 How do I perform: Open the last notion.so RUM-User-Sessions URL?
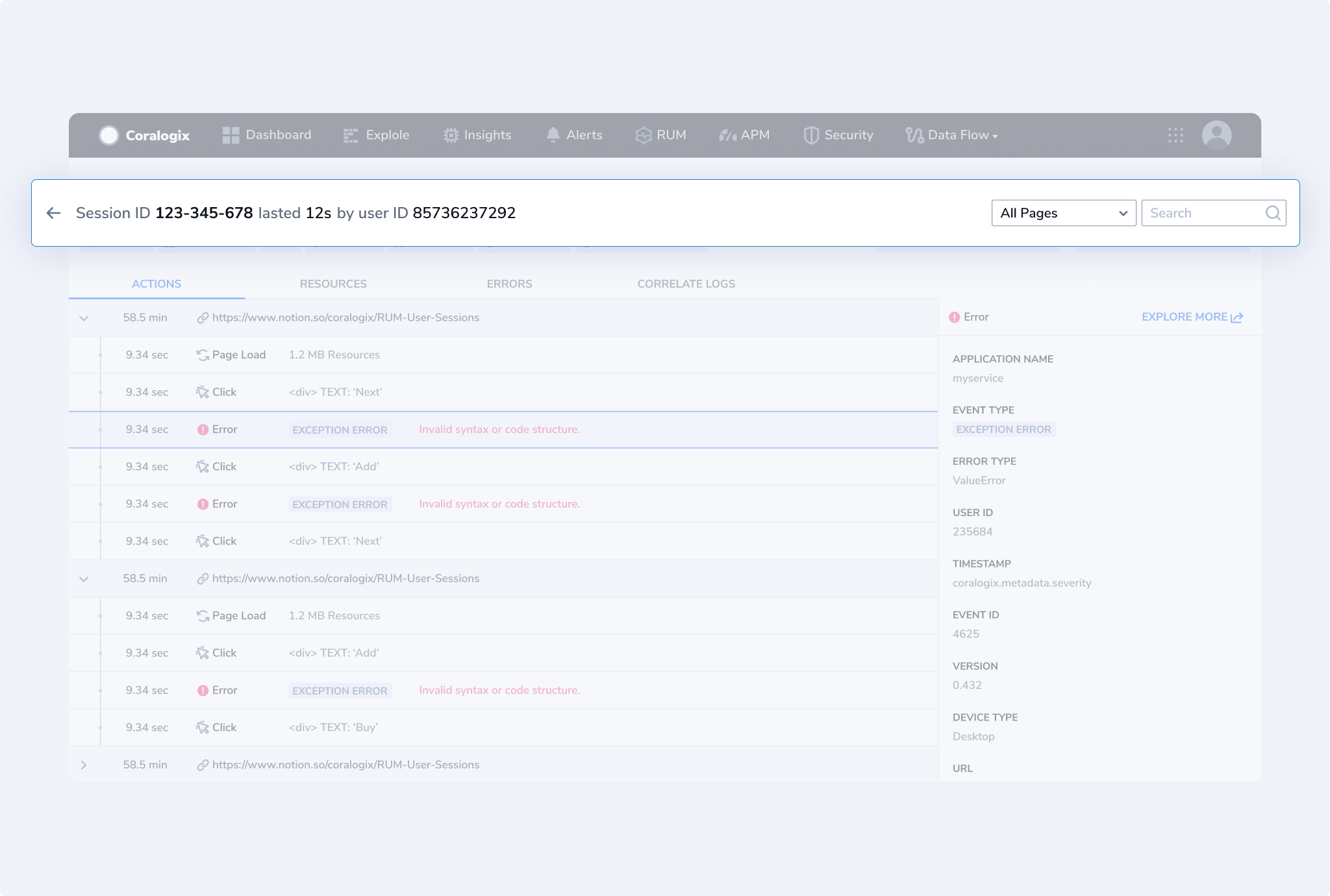coord(345,765)
